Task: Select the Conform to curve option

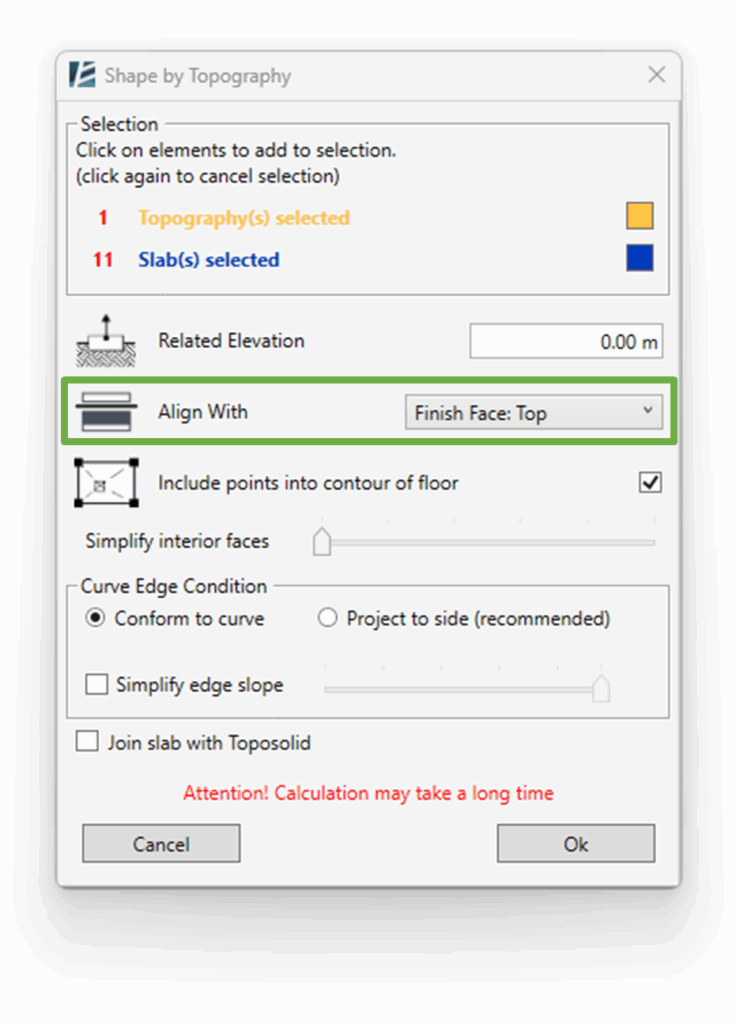Action: [95, 618]
